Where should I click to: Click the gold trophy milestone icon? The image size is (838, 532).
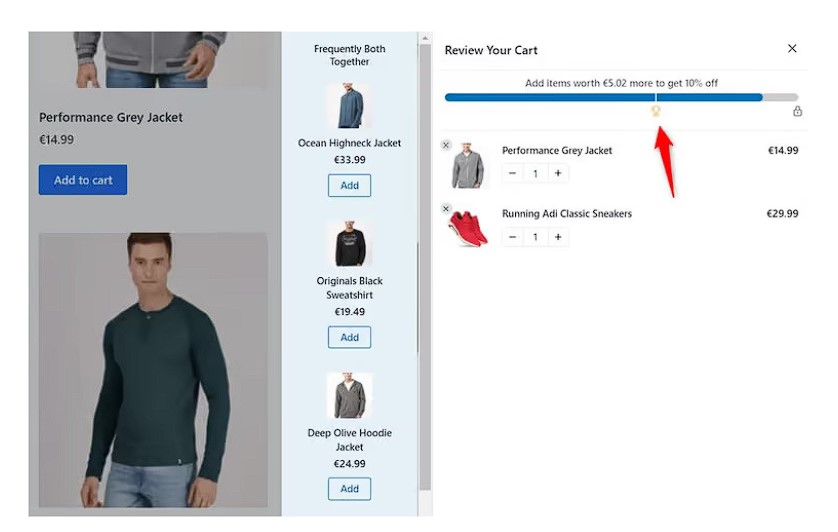[x=656, y=111]
